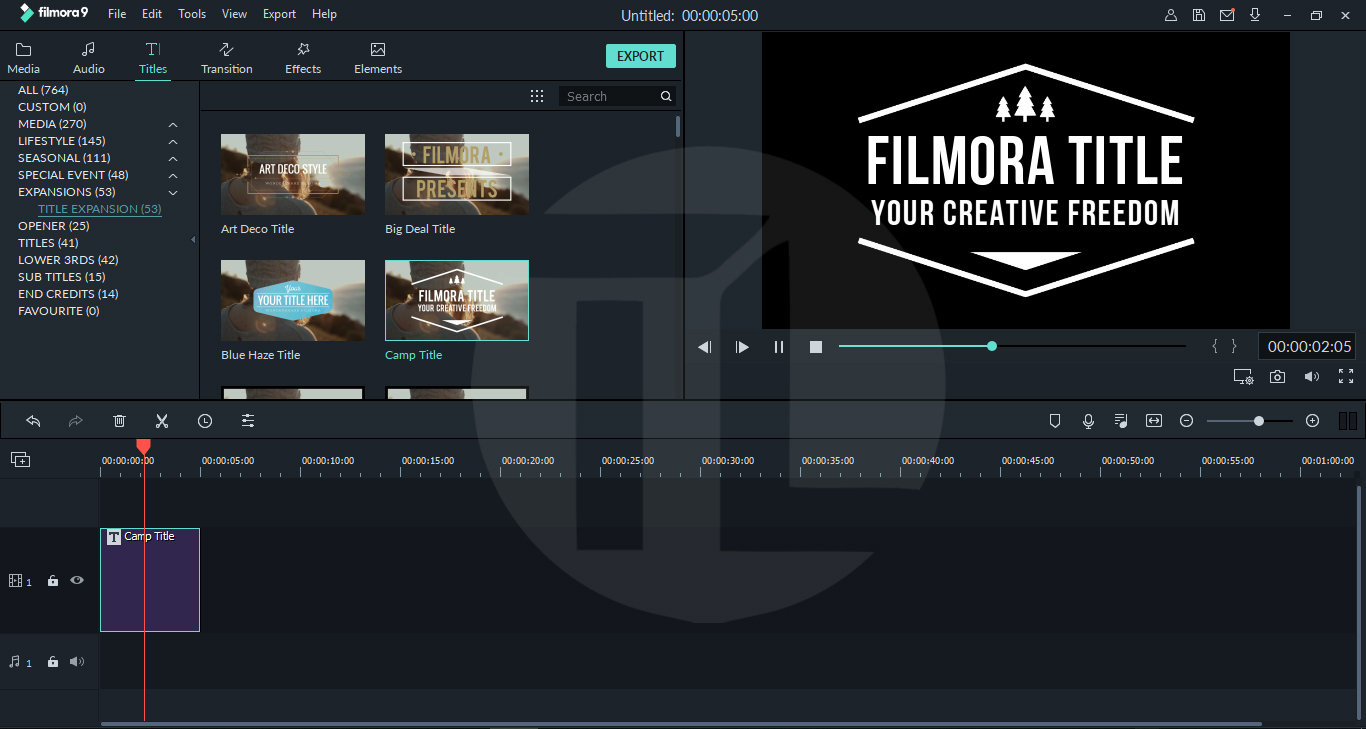Image resolution: width=1366 pixels, height=729 pixels.
Task: Take a snapshot with camera icon
Action: (x=1278, y=377)
